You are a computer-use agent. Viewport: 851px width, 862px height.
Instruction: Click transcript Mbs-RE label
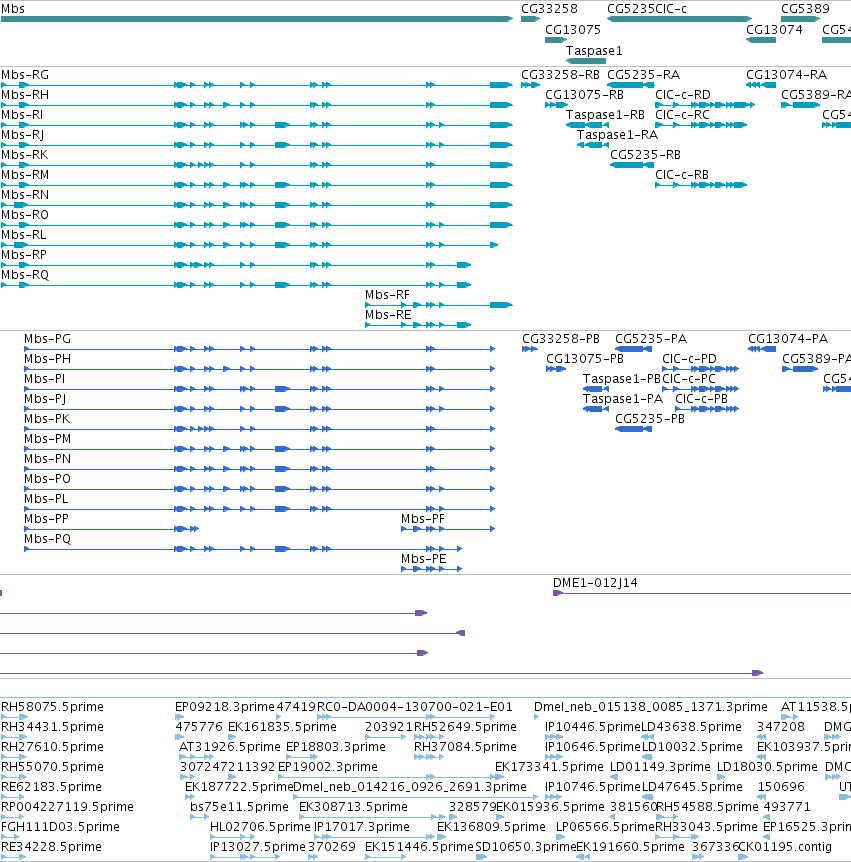pyautogui.click(x=388, y=314)
